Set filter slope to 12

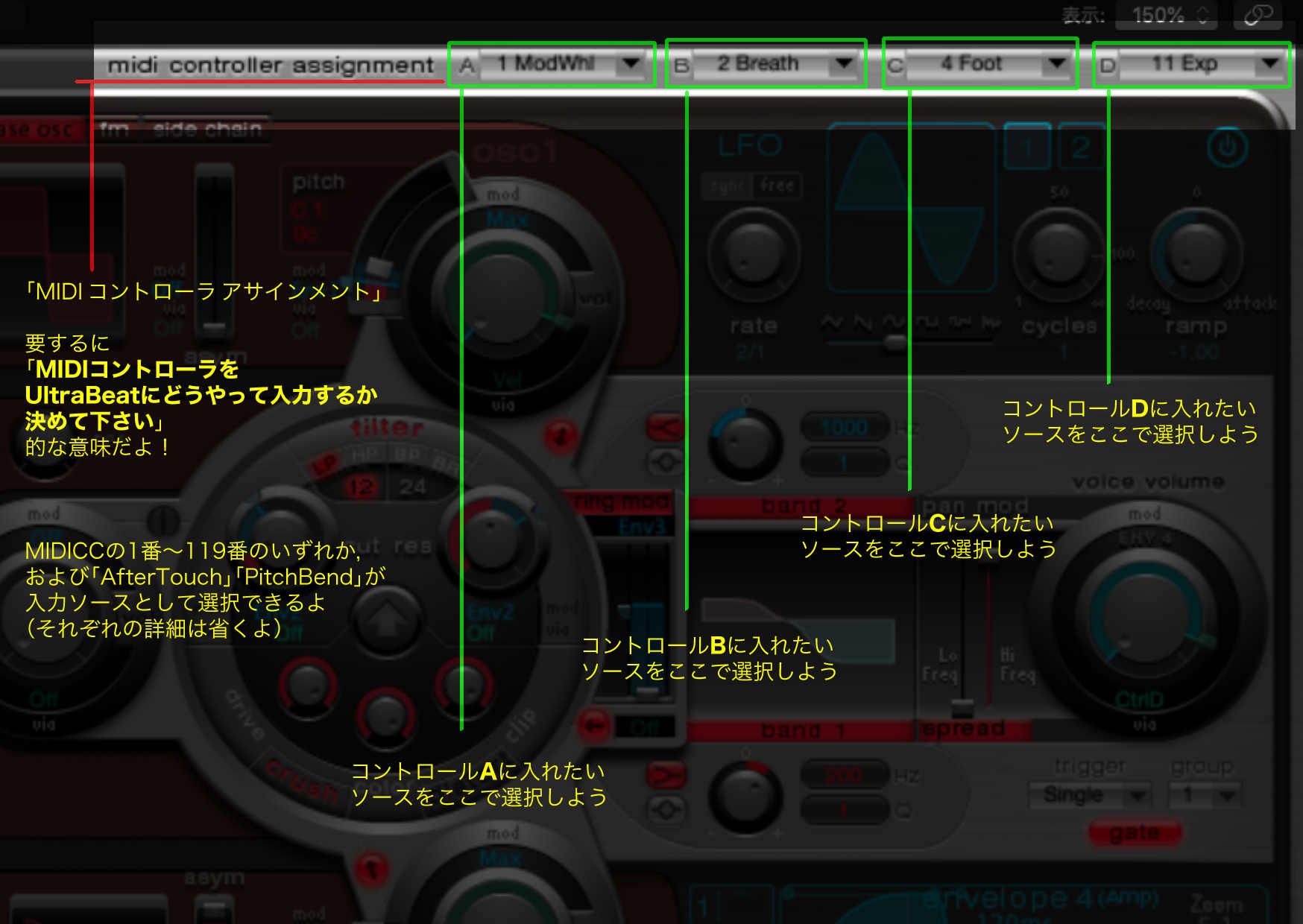click(361, 487)
